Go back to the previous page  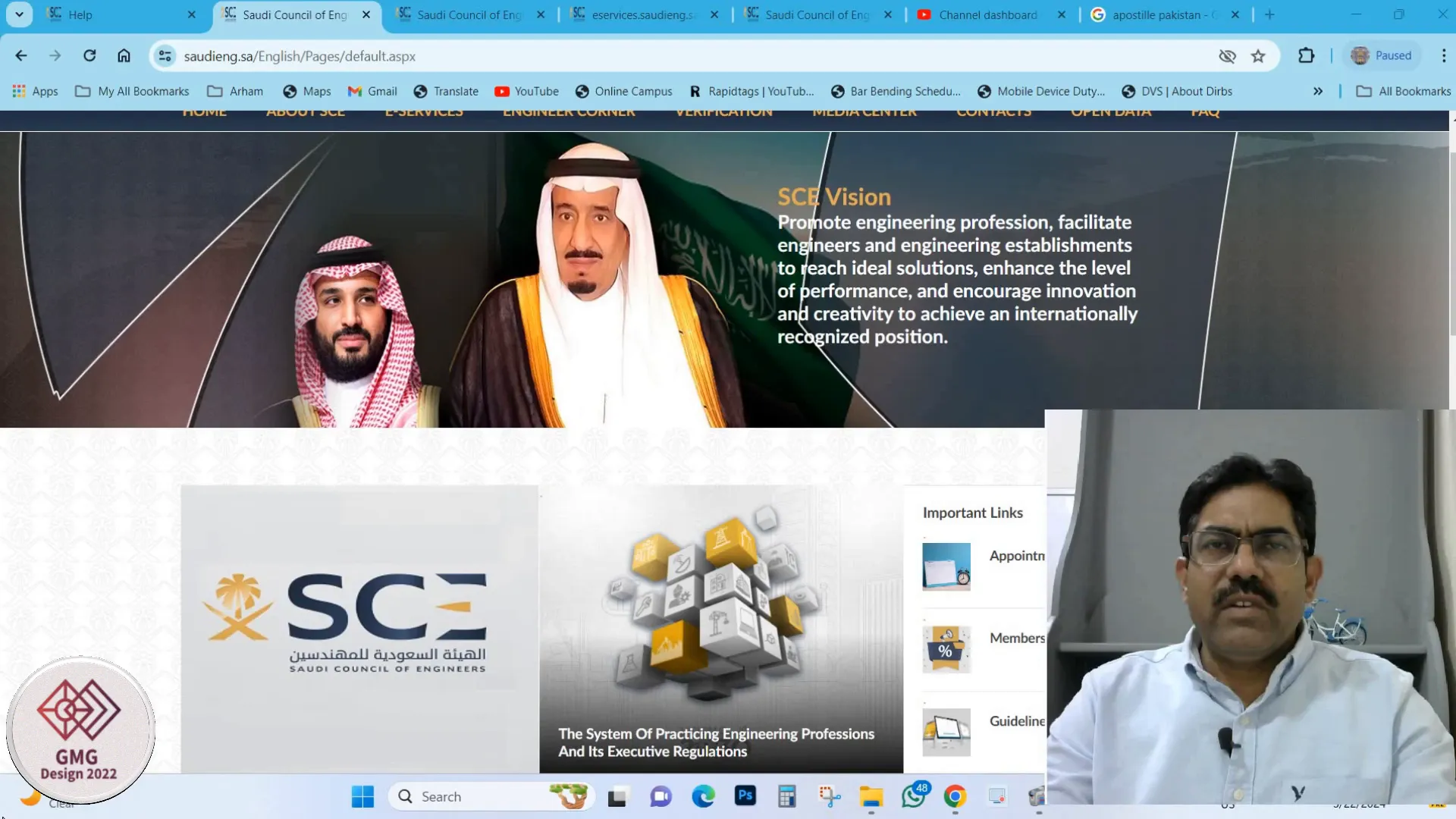tap(21, 55)
